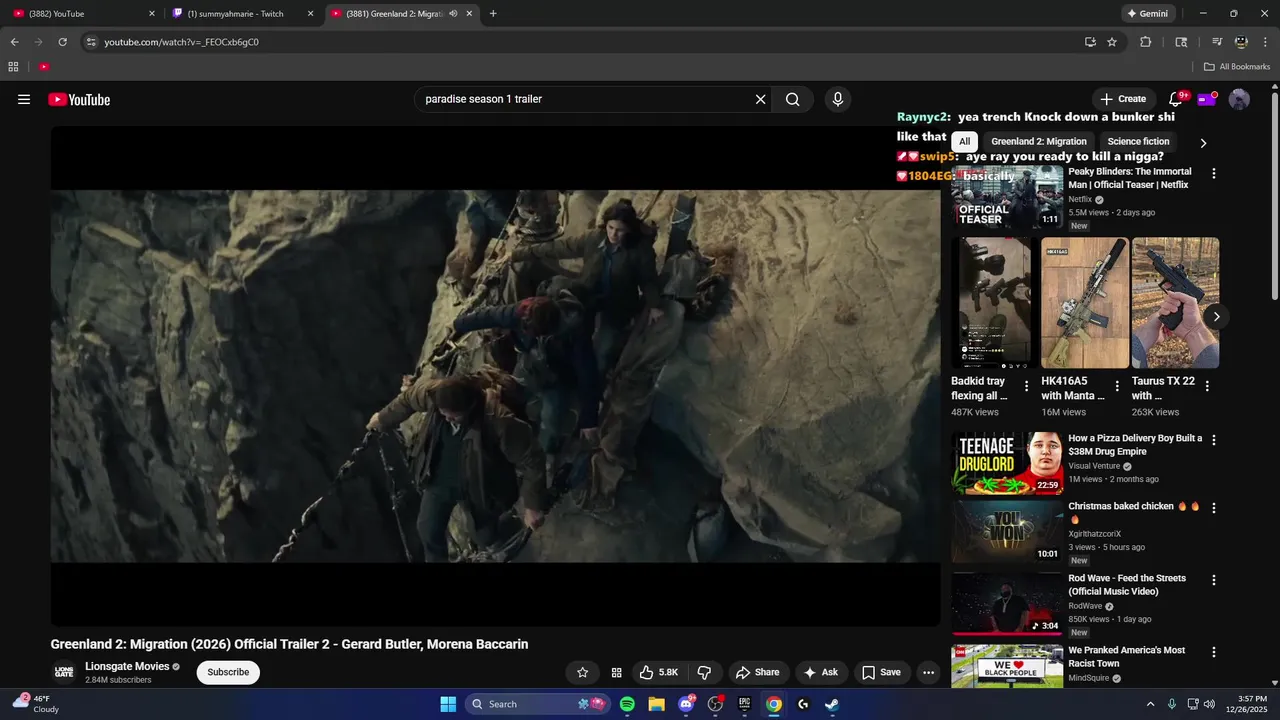Reload the YouTube page

pos(62,42)
